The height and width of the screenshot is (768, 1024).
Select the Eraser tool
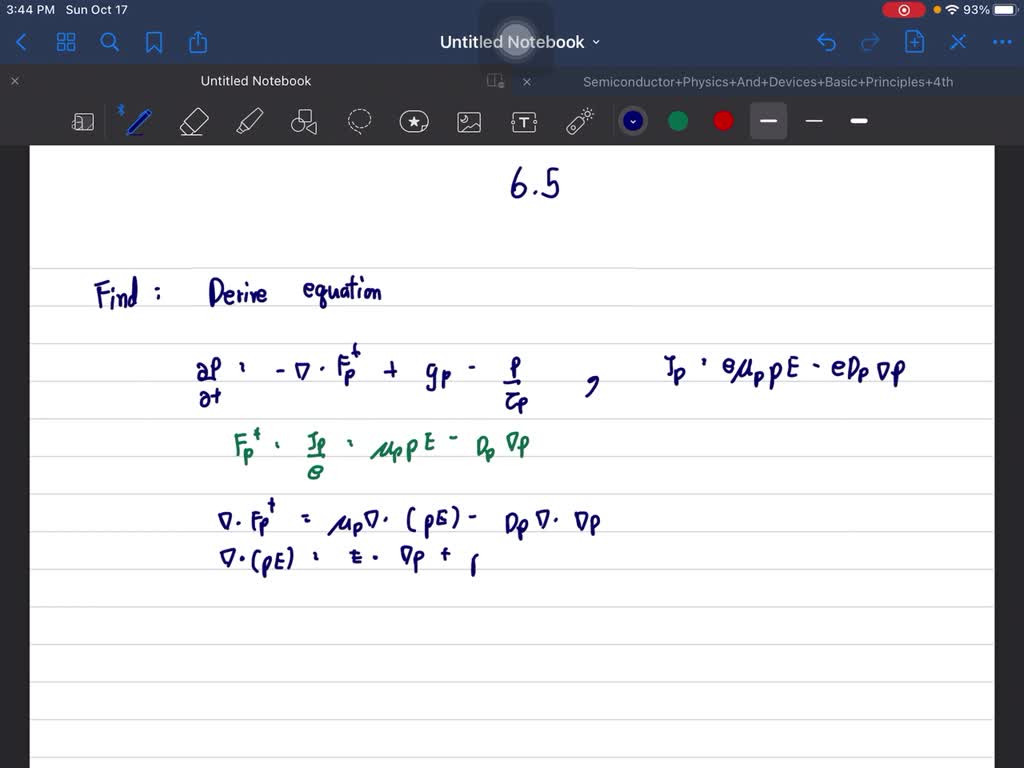[x=194, y=122]
